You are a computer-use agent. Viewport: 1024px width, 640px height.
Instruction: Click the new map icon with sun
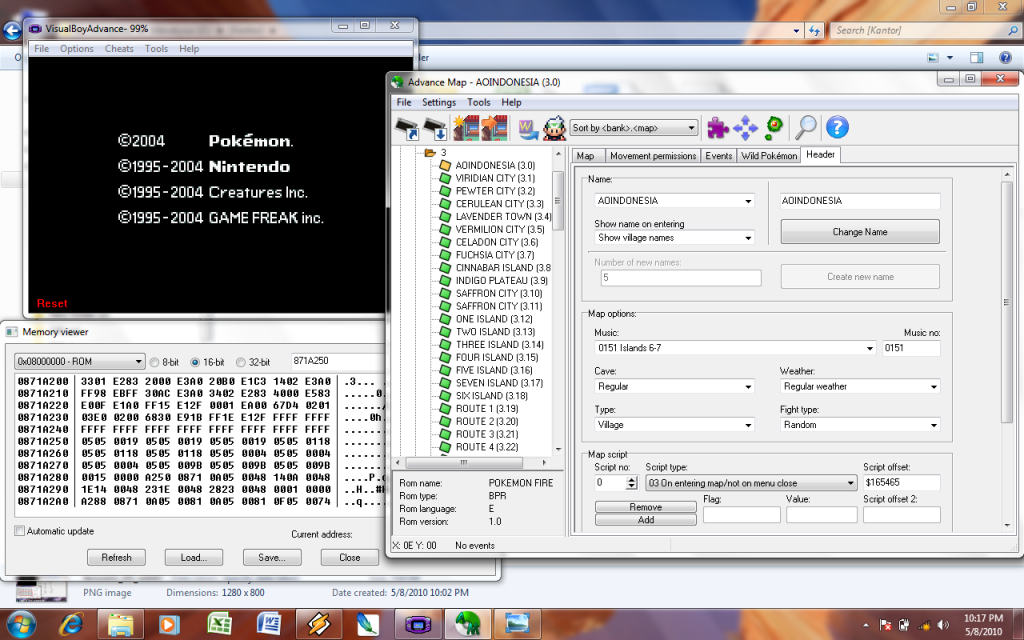click(466, 128)
